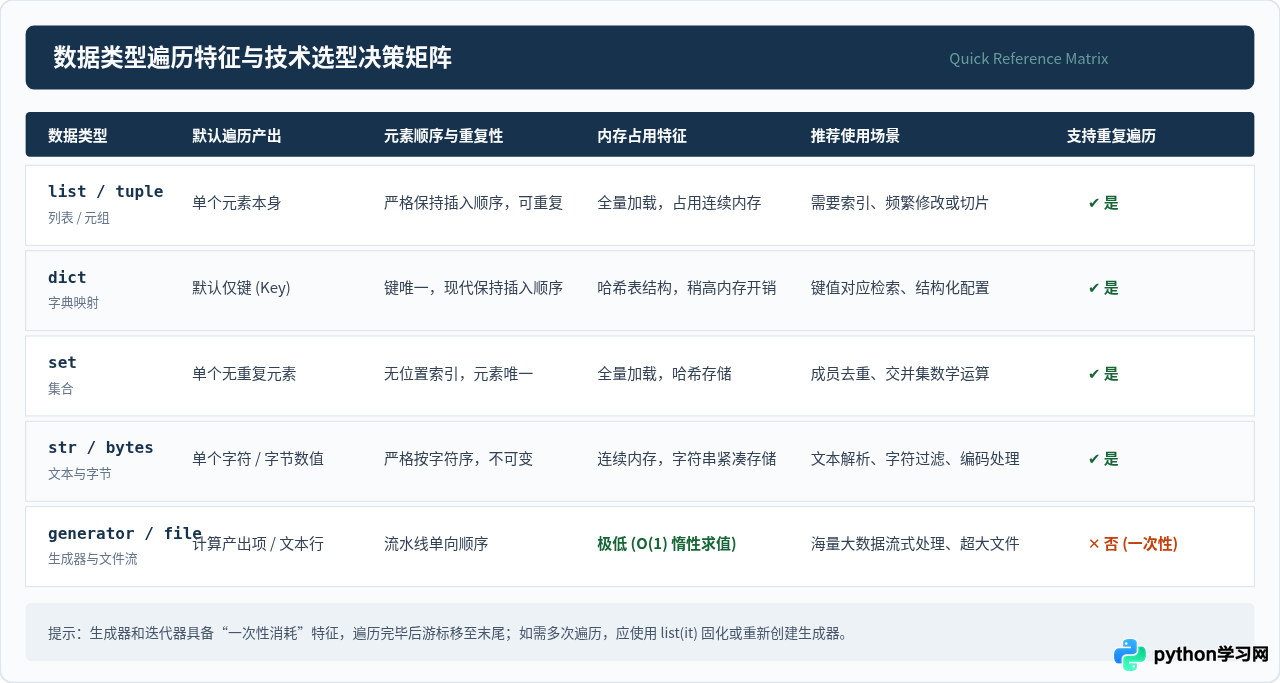
Task: Click the title '数据类型遍历特征与技术选型决策矩阵'
Action: click(252, 58)
